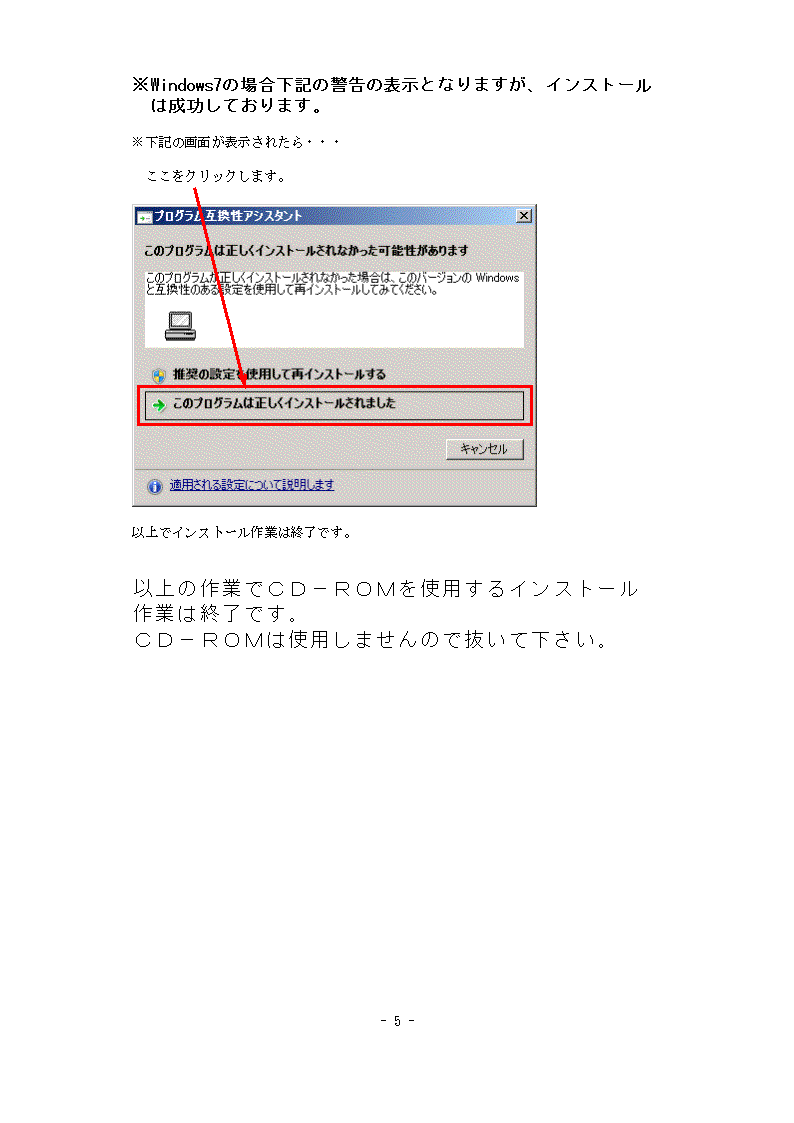The image size is (794, 1123).
Task: Click the ここをクリックします label
Action: click(x=216, y=176)
